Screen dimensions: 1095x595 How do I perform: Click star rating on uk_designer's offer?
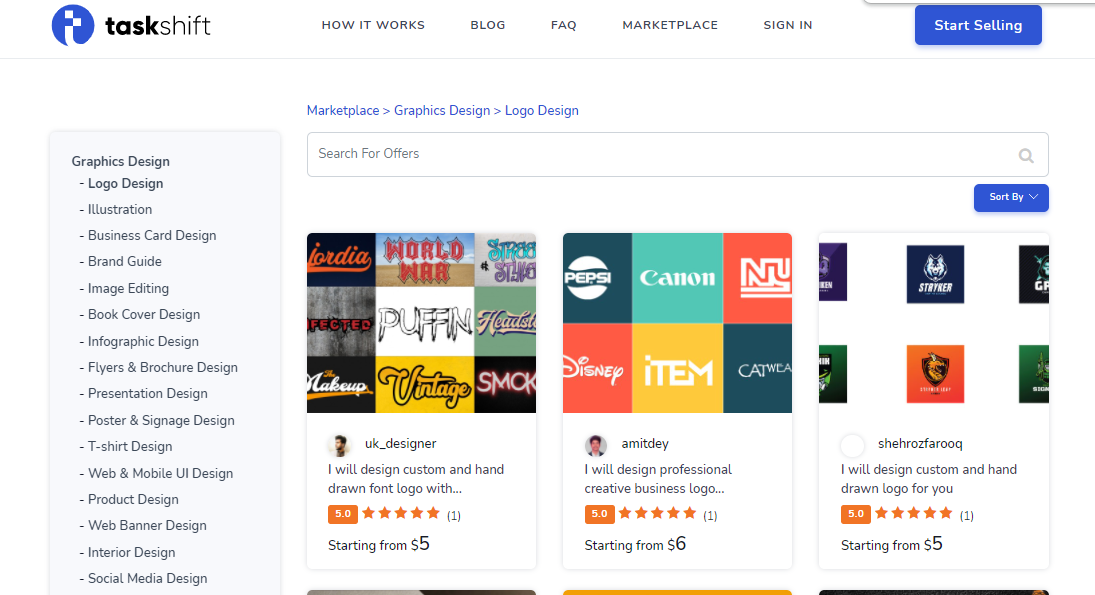pos(401,514)
